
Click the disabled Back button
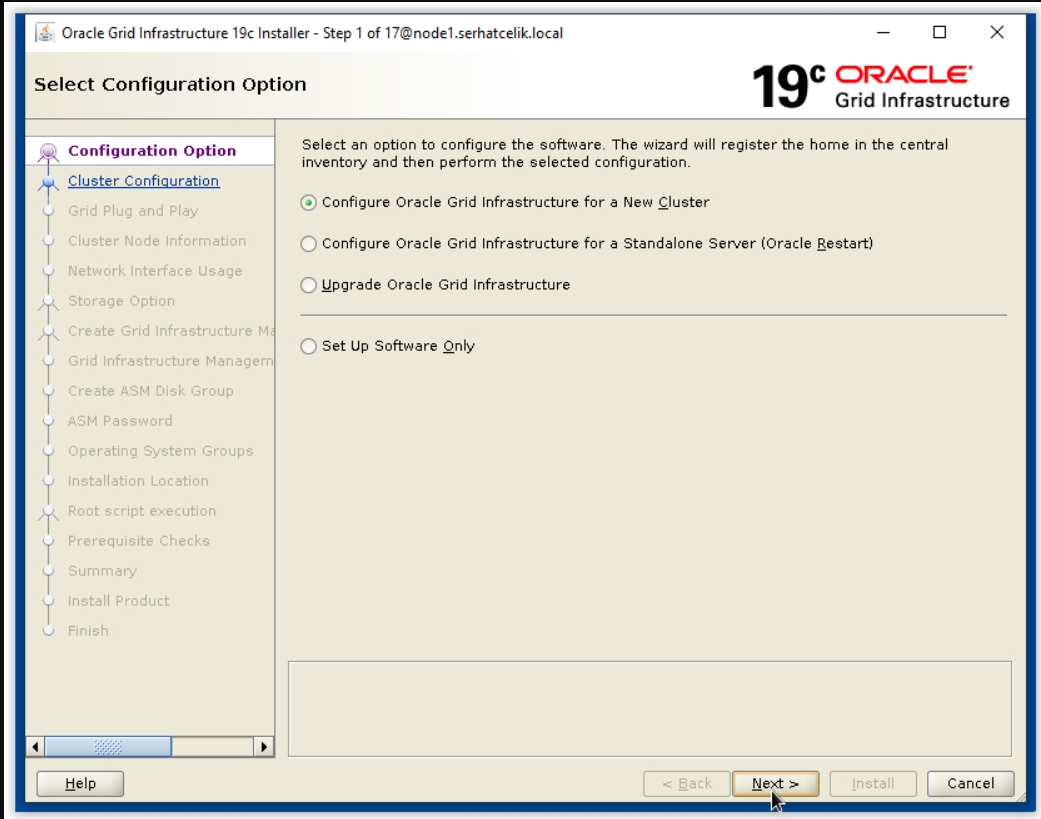coord(686,783)
